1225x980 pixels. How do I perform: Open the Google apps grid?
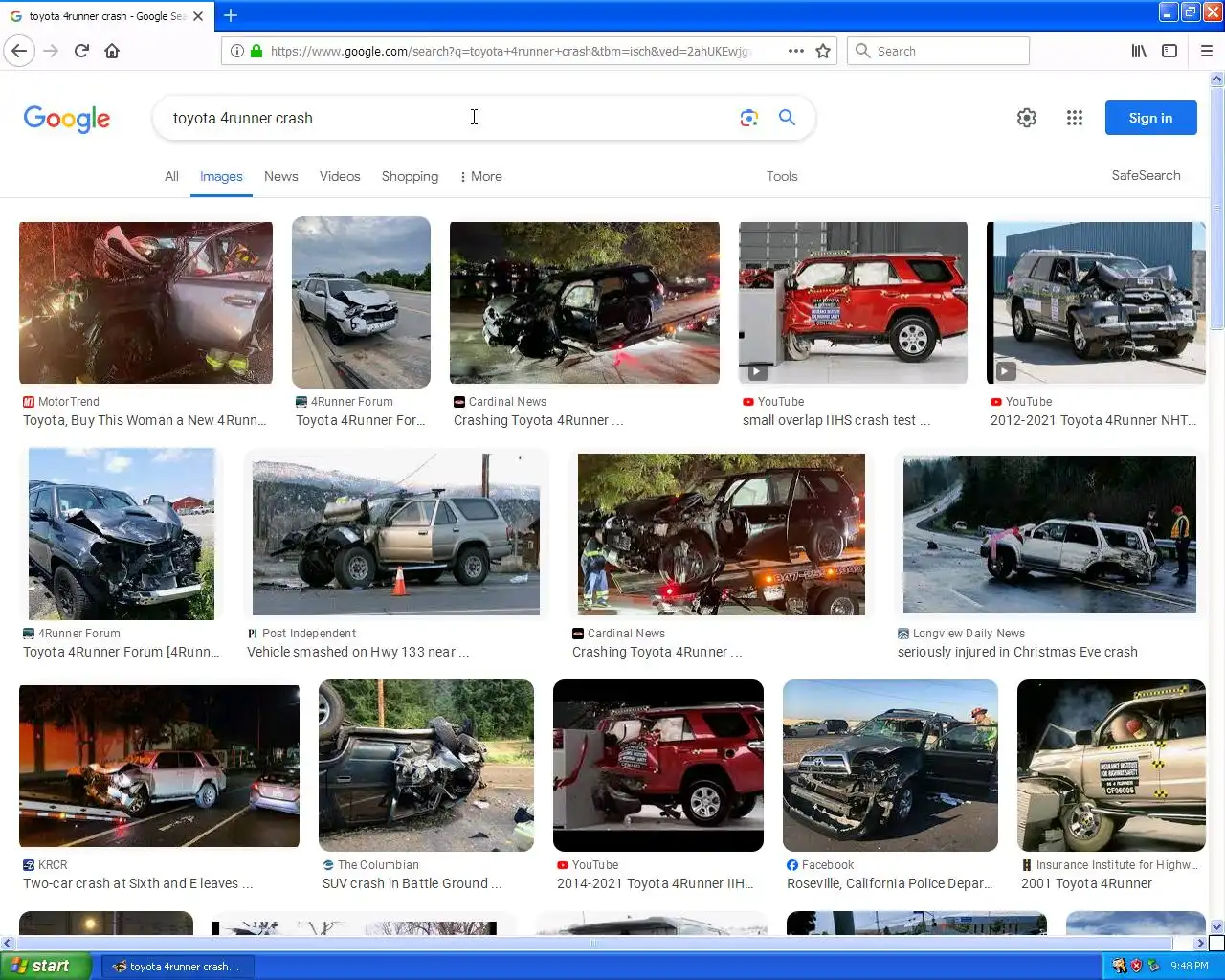tap(1075, 118)
